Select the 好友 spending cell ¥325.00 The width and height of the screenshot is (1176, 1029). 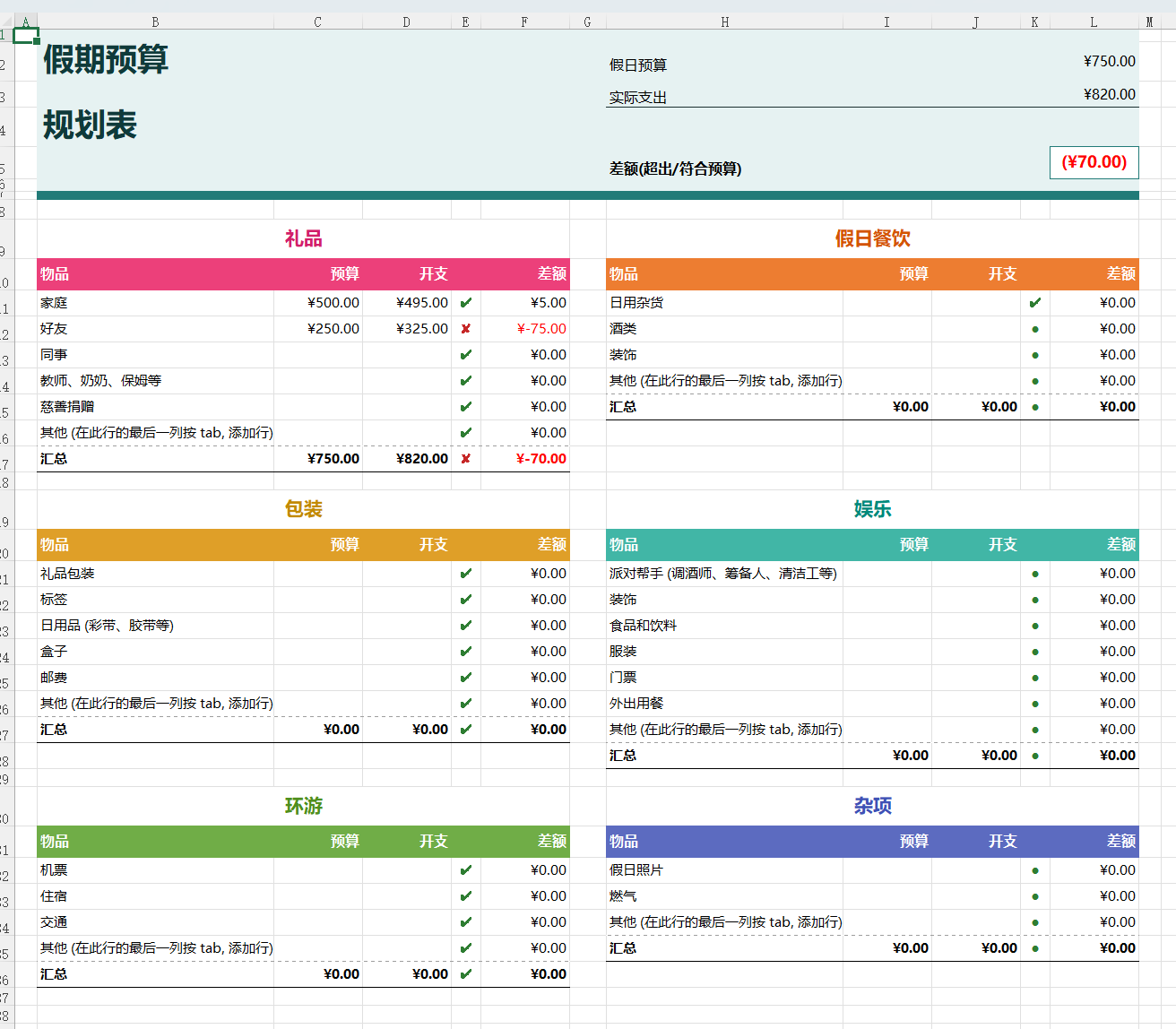[x=407, y=329]
